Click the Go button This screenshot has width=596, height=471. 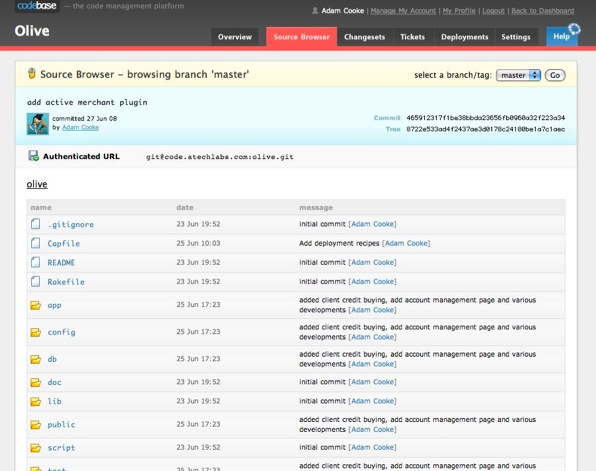point(555,75)
